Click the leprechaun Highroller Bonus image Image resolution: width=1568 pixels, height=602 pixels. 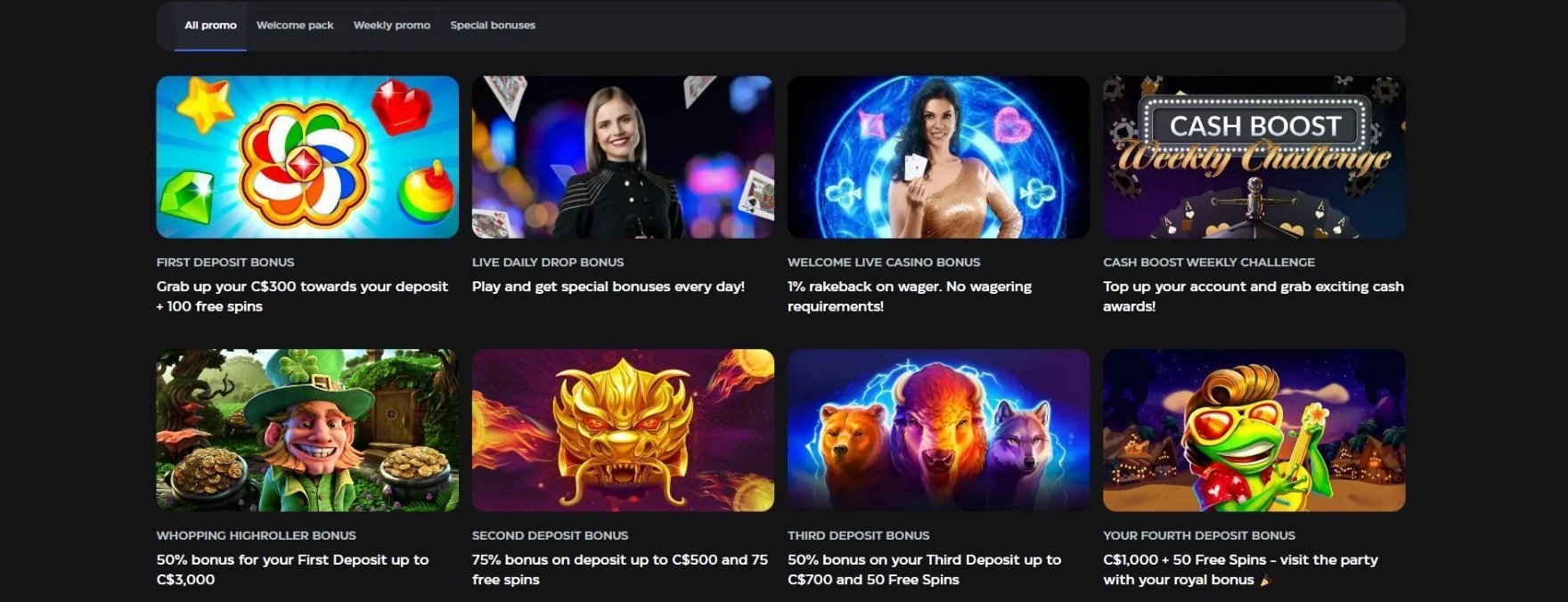307,430
